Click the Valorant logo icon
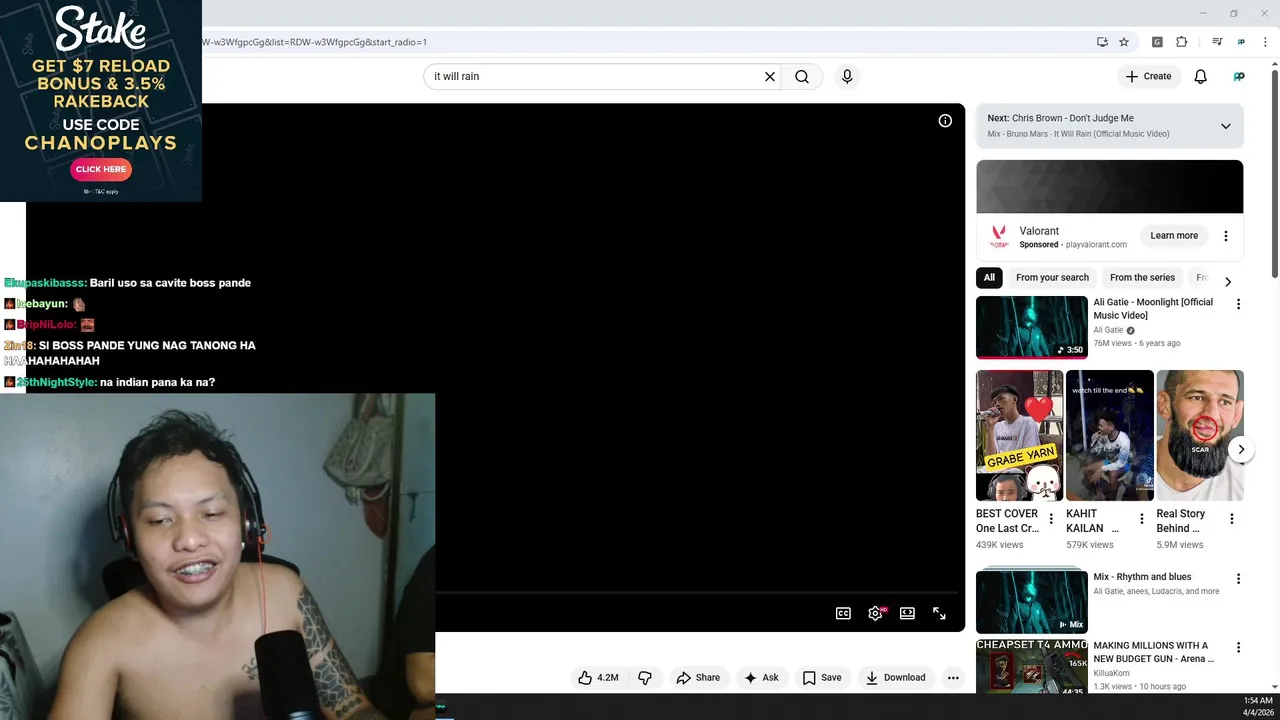1280x720 pixels. click(x=999, y=237)
